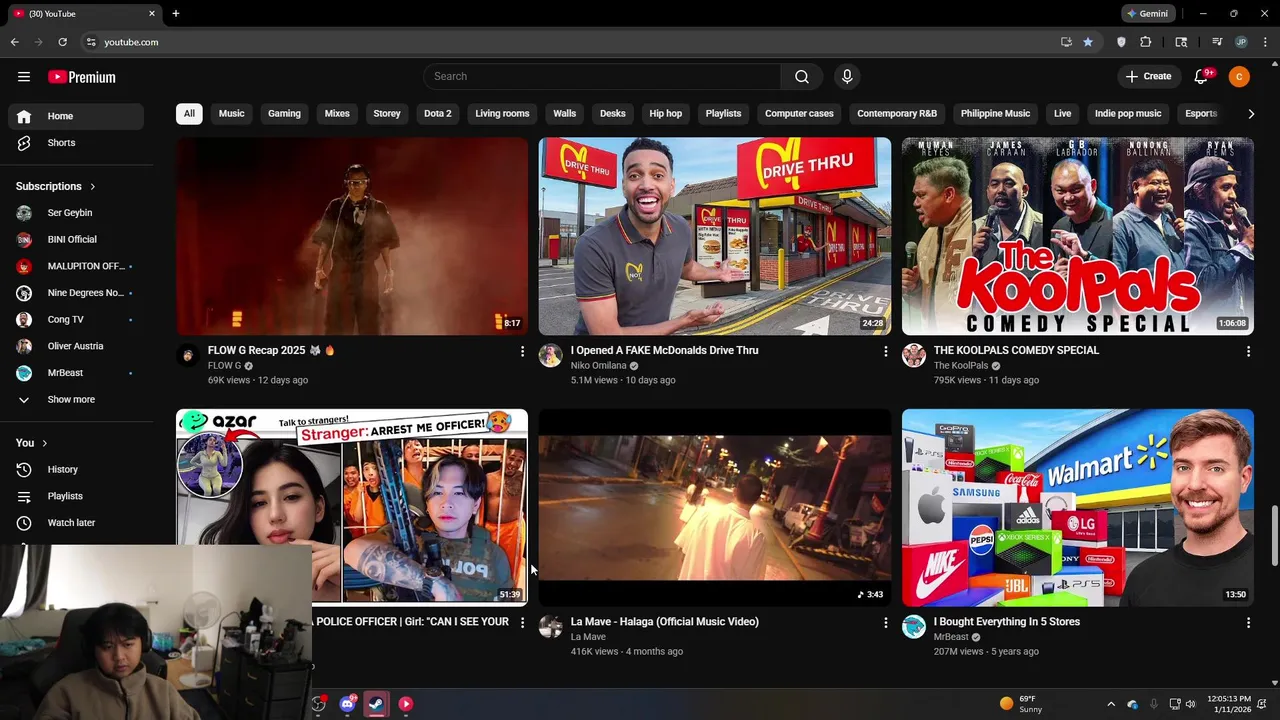Open the Chrome extensions puzzle icon
Image resolution: width=1280 pixels, height=720 pixels.
pyautogui.click(x=1146, y=42)
